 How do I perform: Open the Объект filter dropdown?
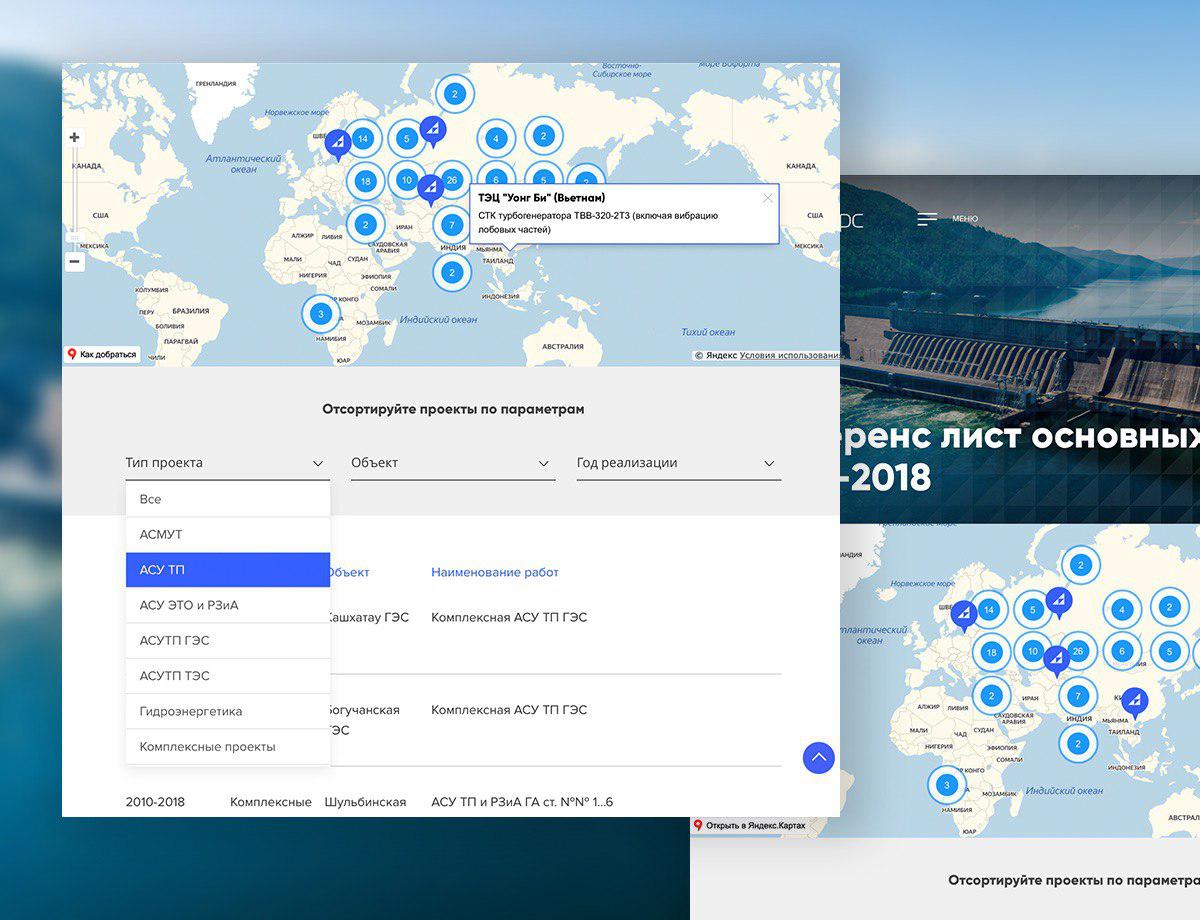pos(453,463)
